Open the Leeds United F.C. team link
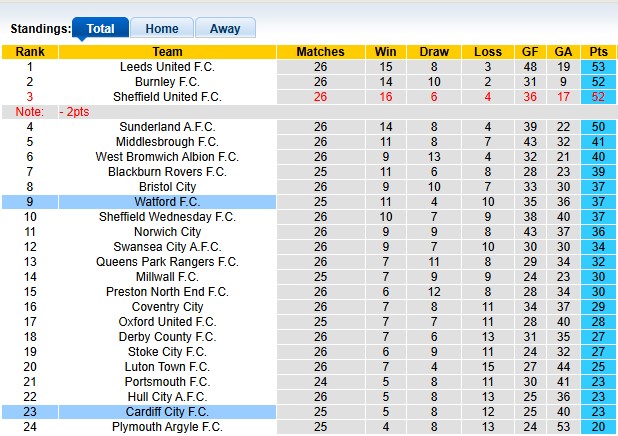This screenshot has height=436, width=618. (167, 67)
